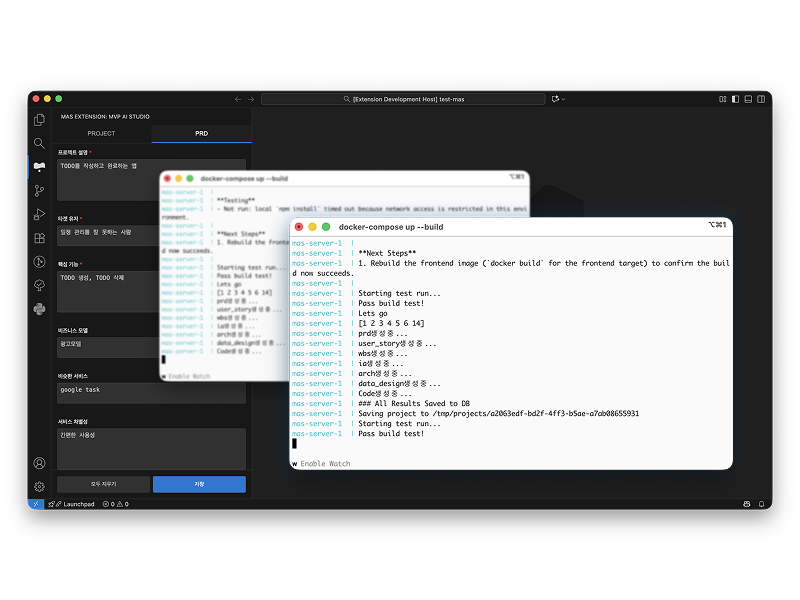Click the Launchpad remote indicator in status bar
Image resolution: width=800 pixels, height=600 pixels.
point(72,504)
